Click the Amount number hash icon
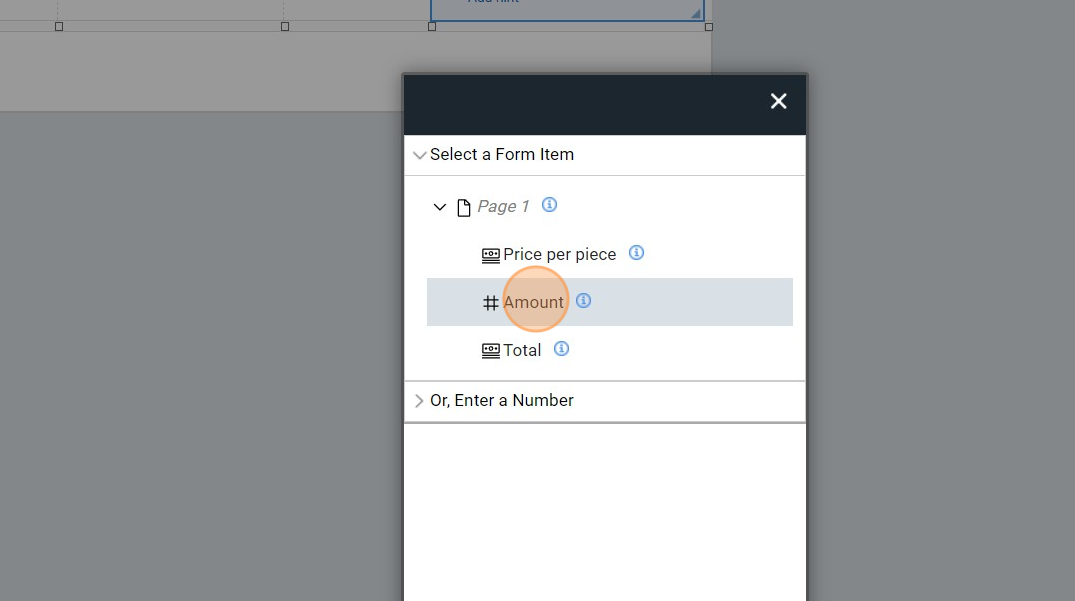The height and width of the screenshot is (601, 1075). tap(490, 303)
